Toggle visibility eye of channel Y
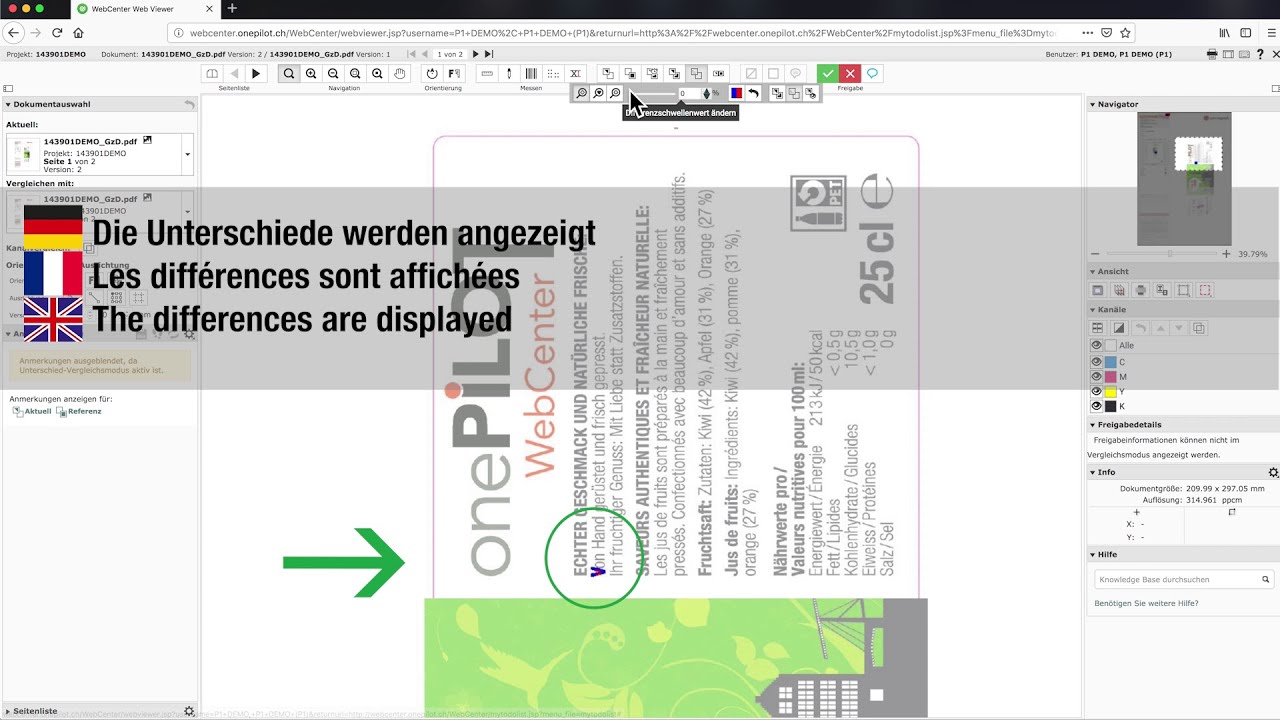The width and height of the screenshot is (1280, 720). [1096, 392]
